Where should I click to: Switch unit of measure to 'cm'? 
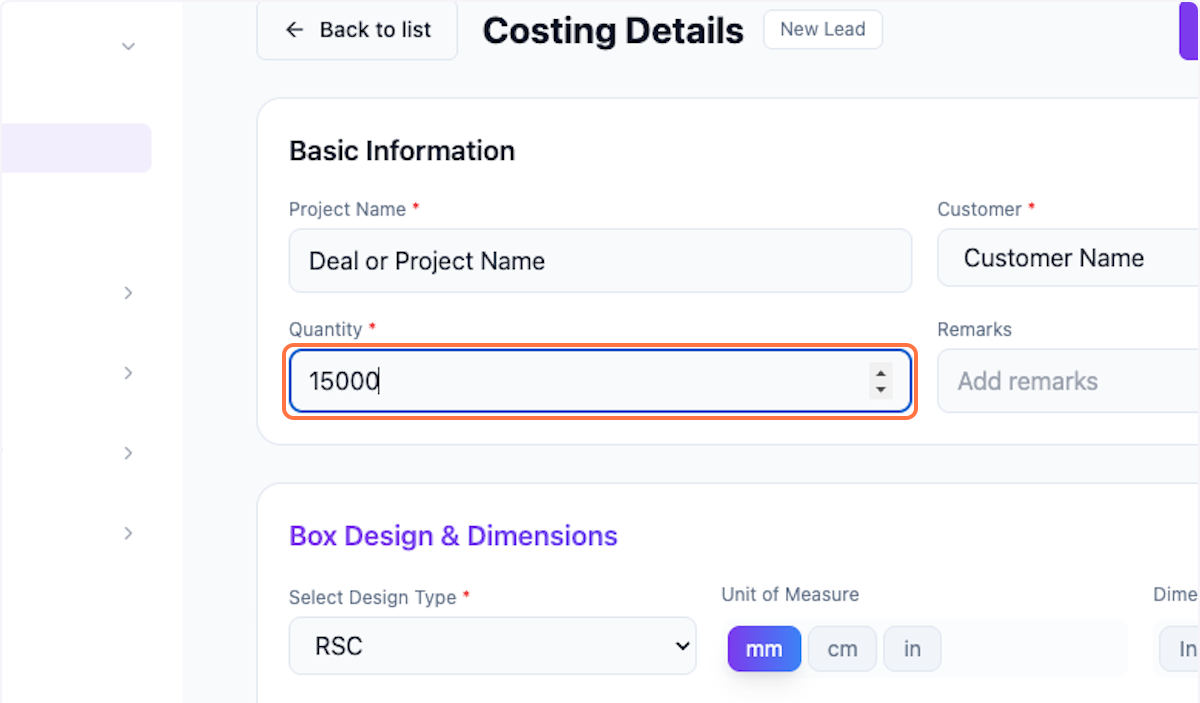(842, 648)
